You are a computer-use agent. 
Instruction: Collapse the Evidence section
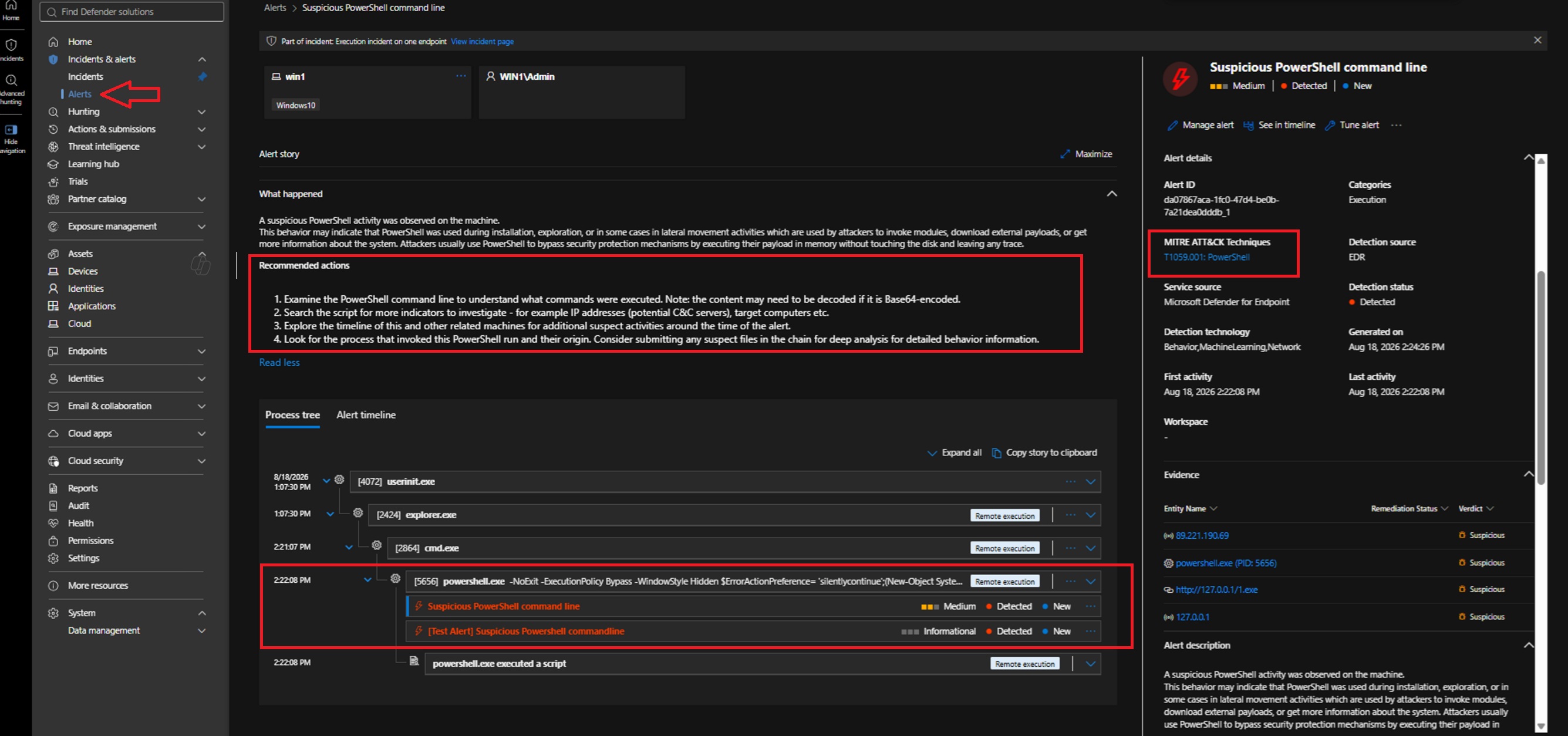(x=1528, y=474)
